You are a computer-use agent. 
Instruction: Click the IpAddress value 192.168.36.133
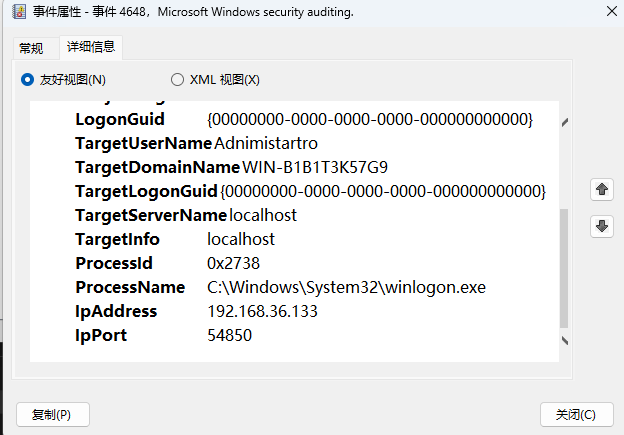tap(262, 311)
